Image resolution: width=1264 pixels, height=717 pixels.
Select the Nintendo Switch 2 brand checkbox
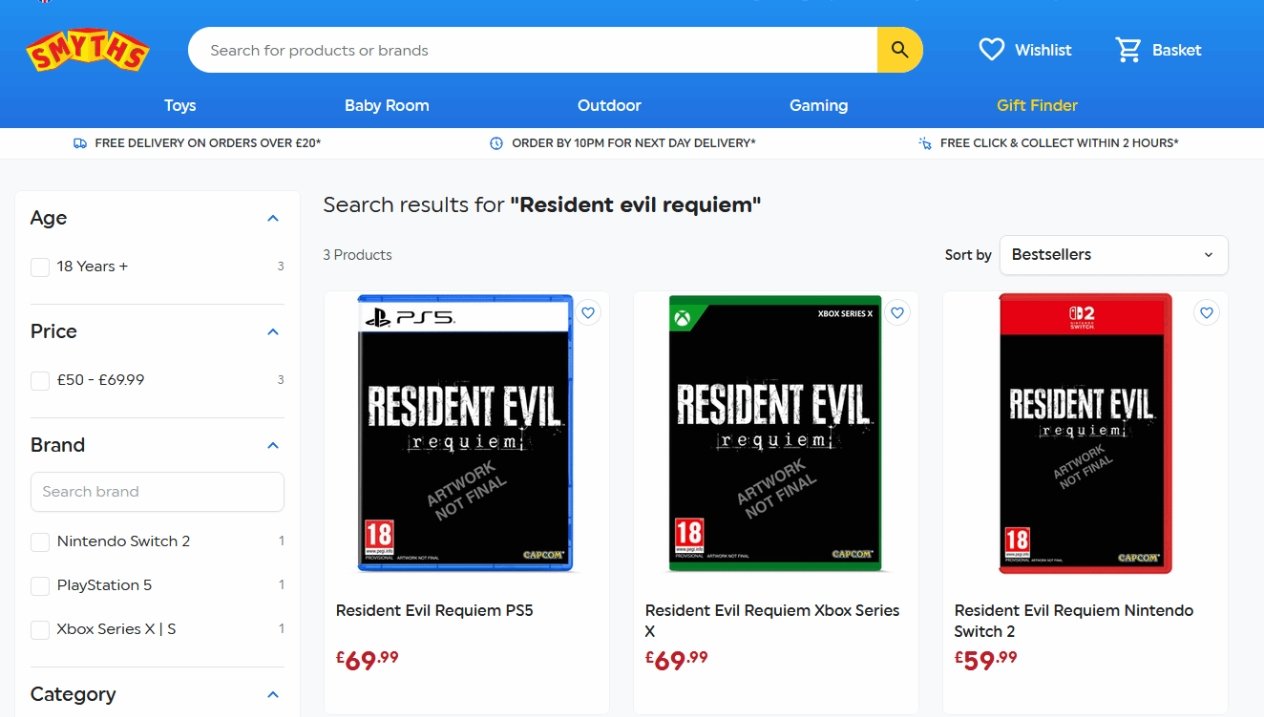coord(40,542)
